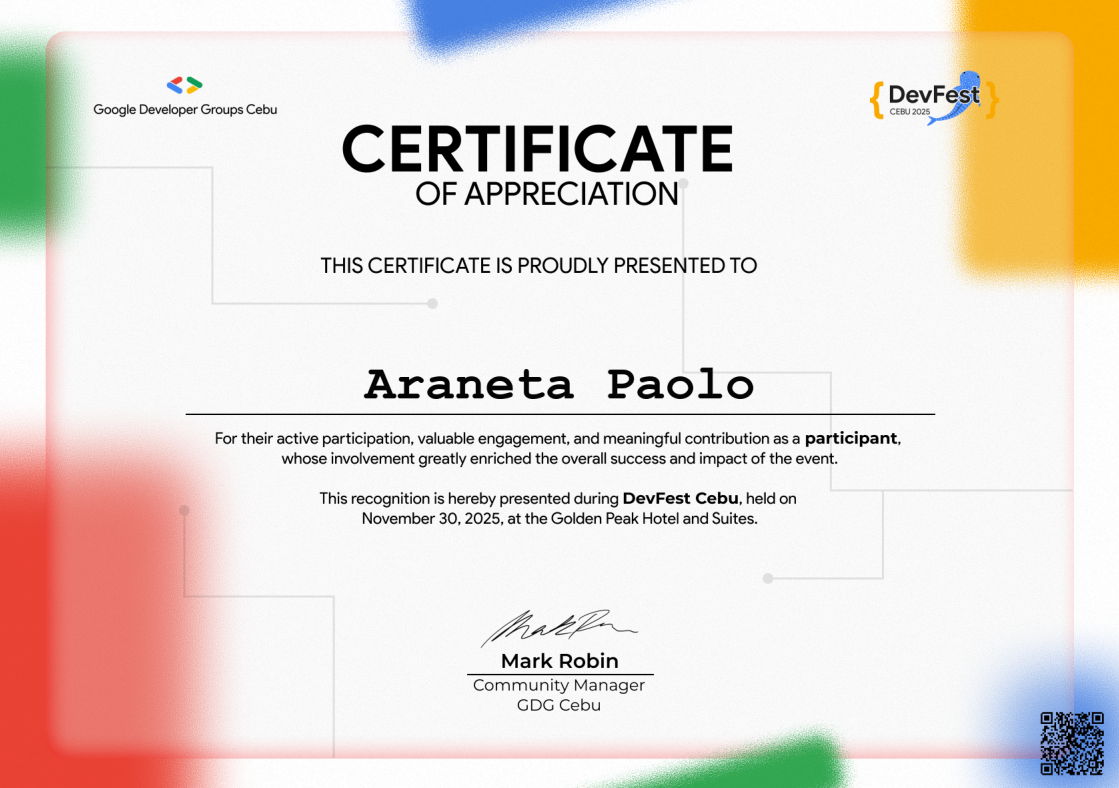This screenshot has height=788, width=1119.
Task: Click the bold "DevFest Cebu" text
Action: (680, 498)
